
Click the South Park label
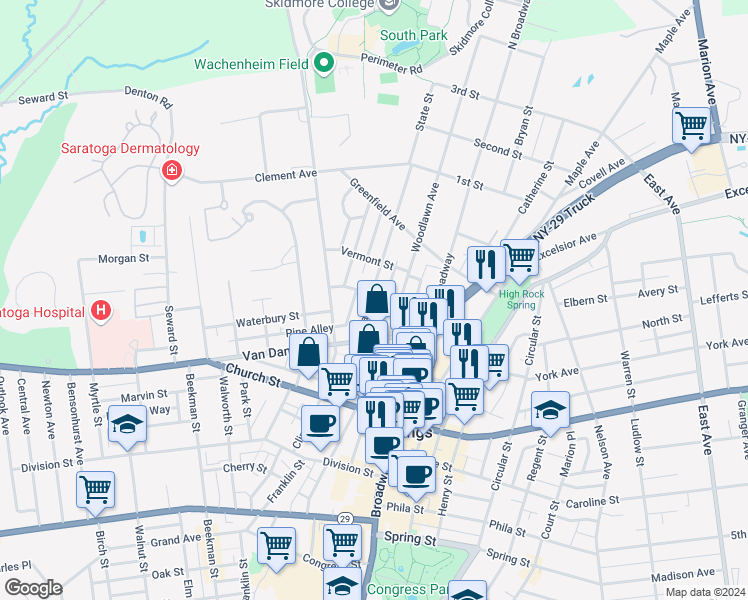coord(413,35)
